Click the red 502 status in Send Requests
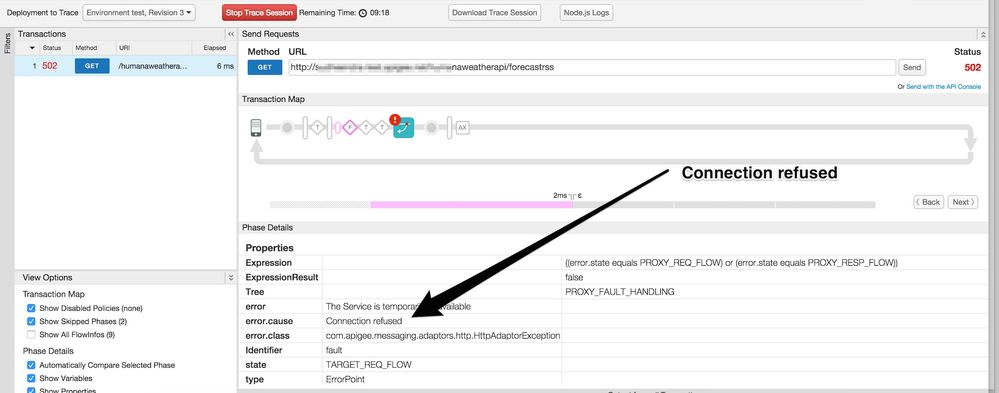Image resolution: width=999 pixels, height=393 pixels. [972, 68]
